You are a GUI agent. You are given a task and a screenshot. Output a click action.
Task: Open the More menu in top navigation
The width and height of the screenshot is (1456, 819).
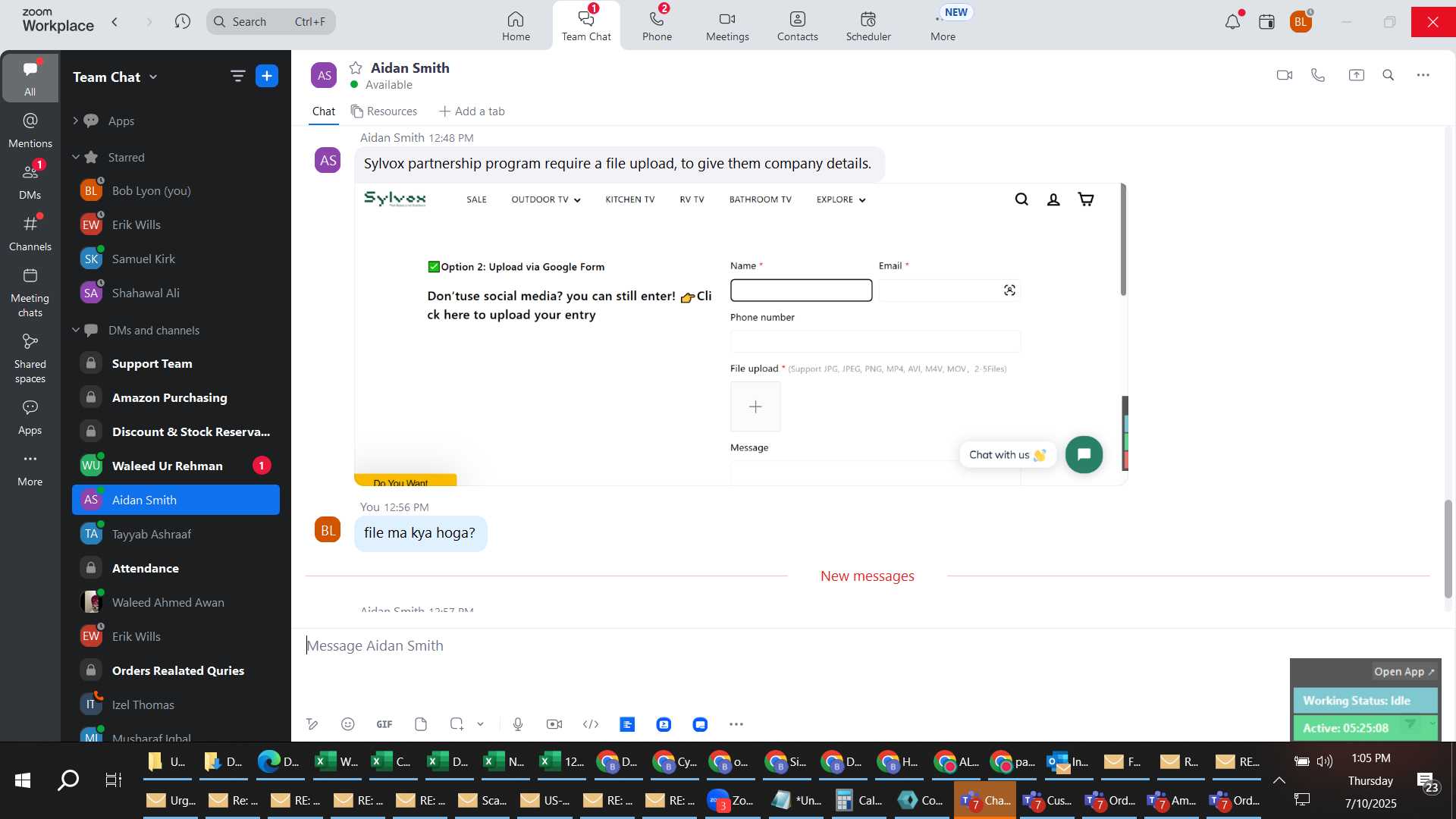pos(943,26)
